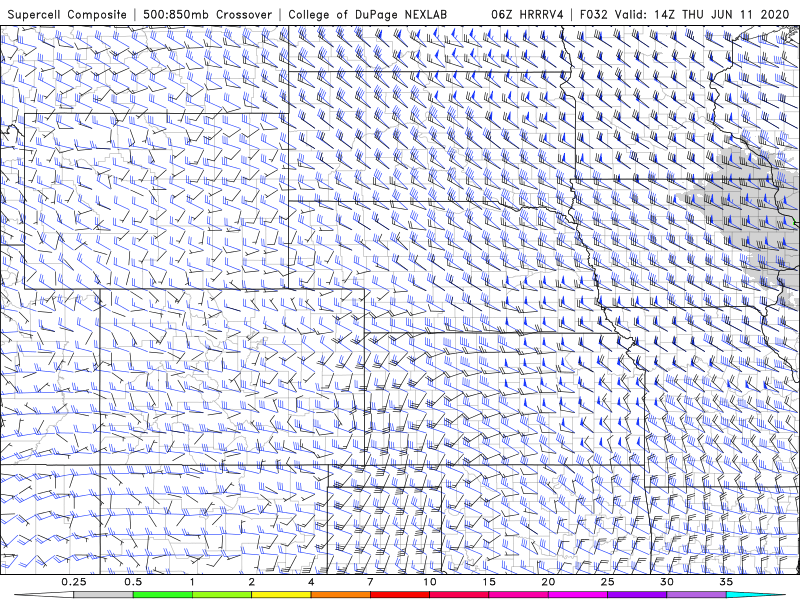Select the magenta 20–25 legend swatch
800x600 pixels.
pyautogui.click(x=578, y=595)
